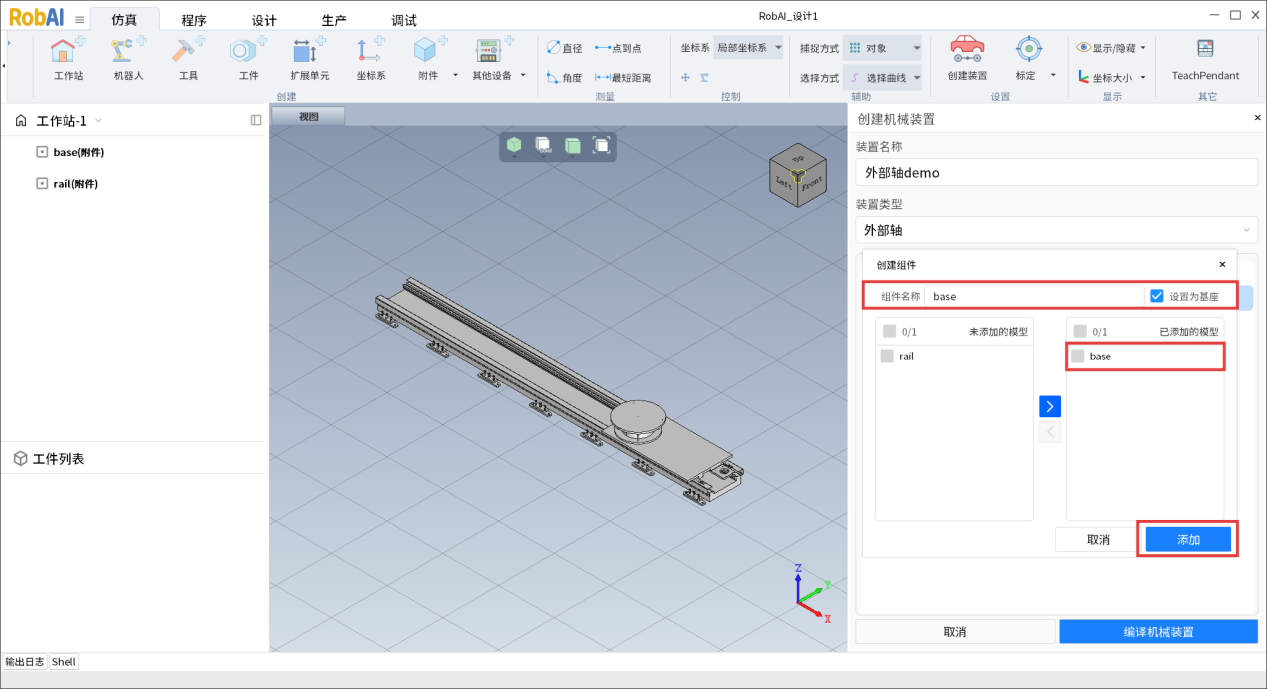Click the green solid cube viewport icon
Viewport: 1267px width, 689px height.
pos(572,146)
